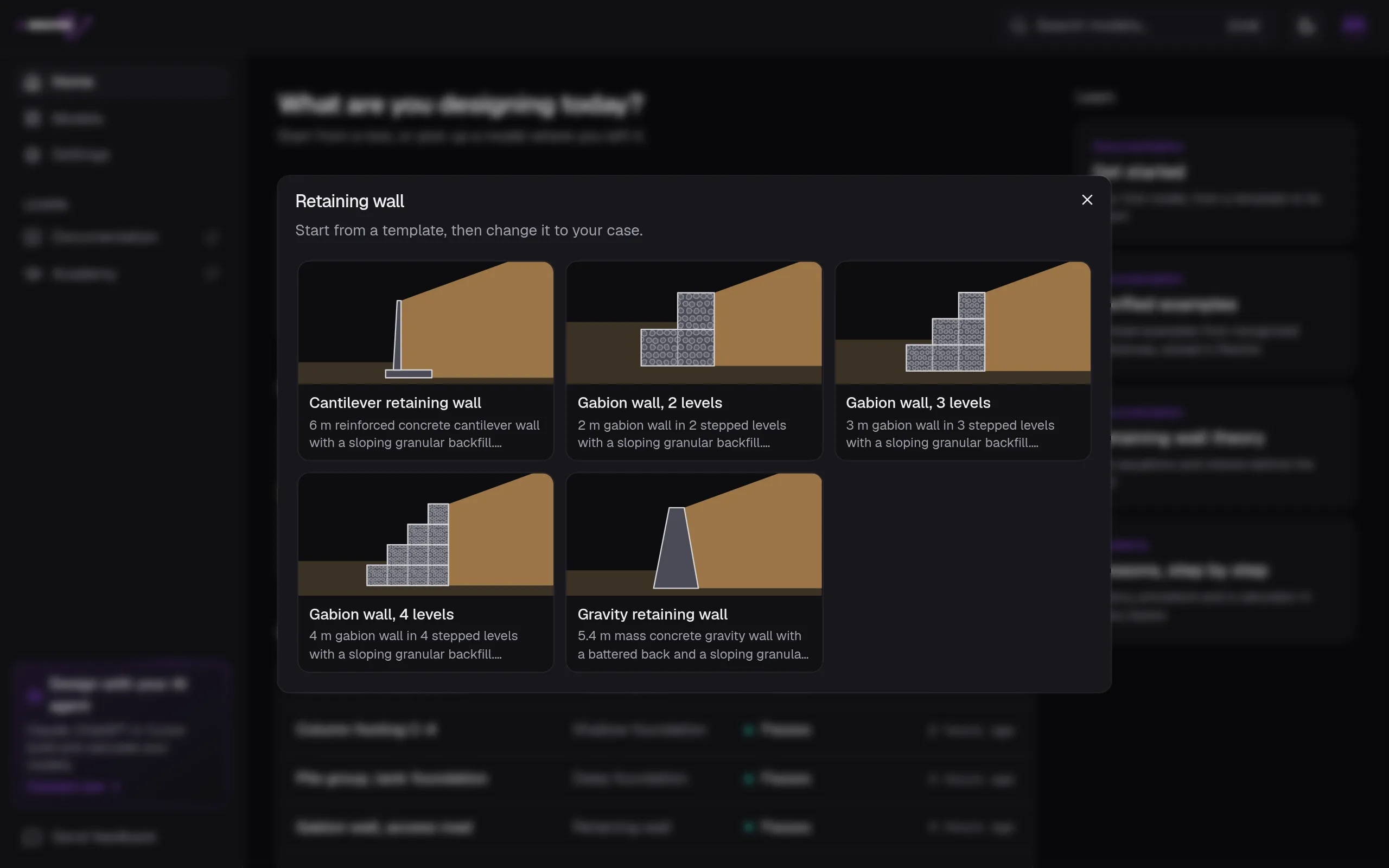1389x868 pixels.
Task: Choose the Gabion wall, 2 levels diagram
Action: coord(694,323)
